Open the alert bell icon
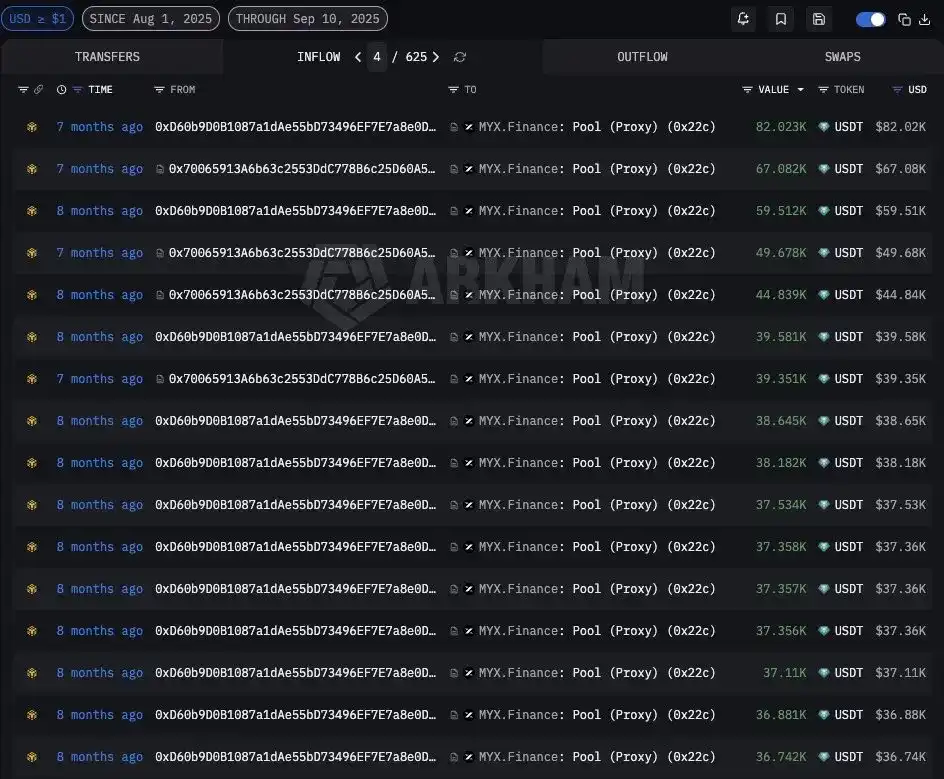 pyautogui.click(x=744, y=19)
